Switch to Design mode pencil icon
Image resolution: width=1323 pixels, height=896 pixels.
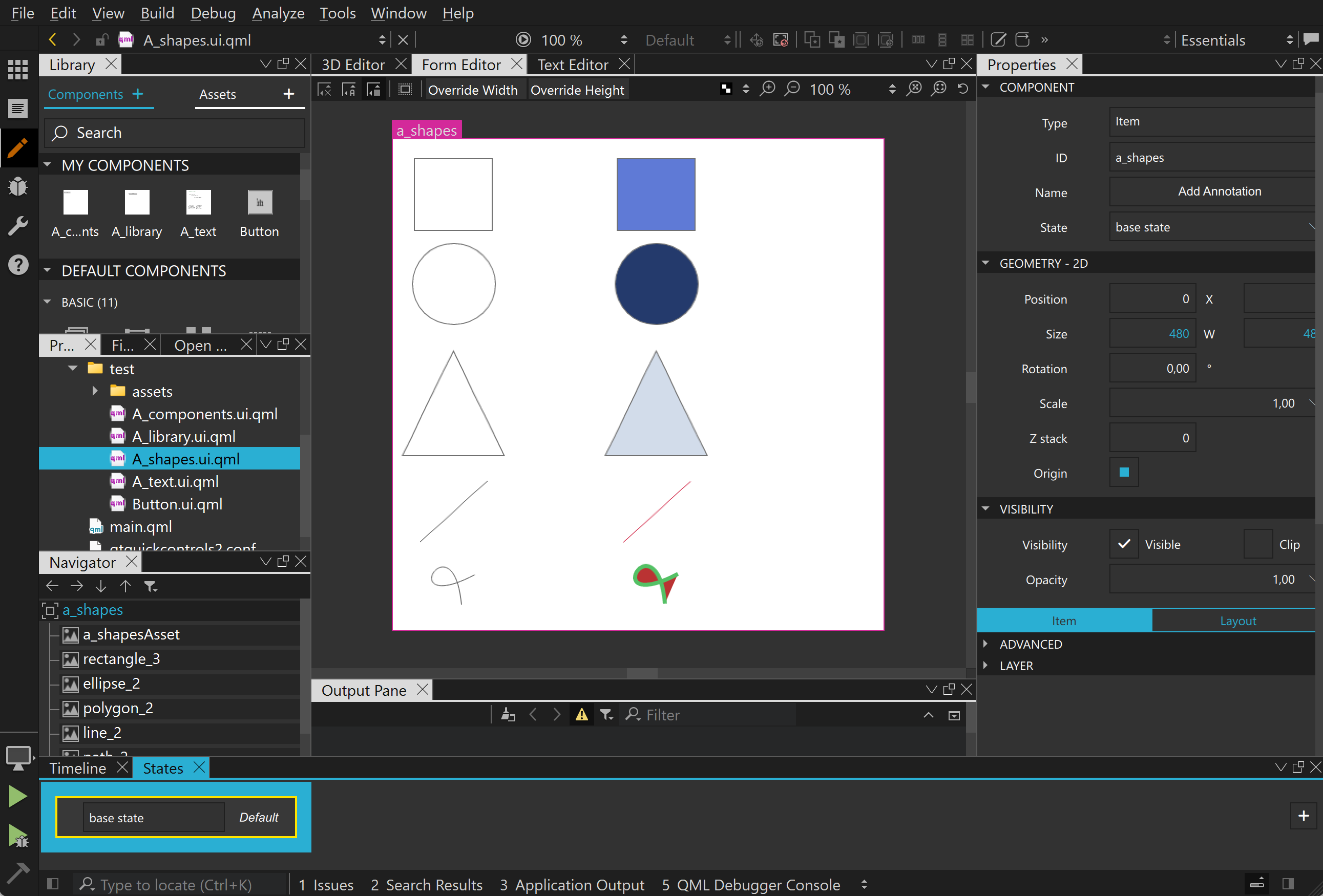point(17,148)
